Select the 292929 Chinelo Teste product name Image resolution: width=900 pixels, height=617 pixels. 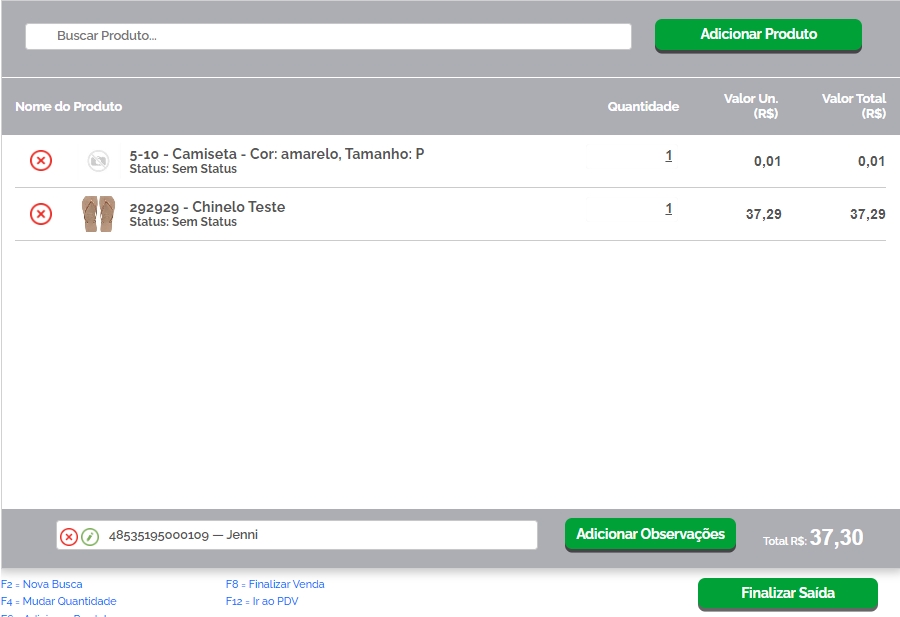(x=207, y=207)
